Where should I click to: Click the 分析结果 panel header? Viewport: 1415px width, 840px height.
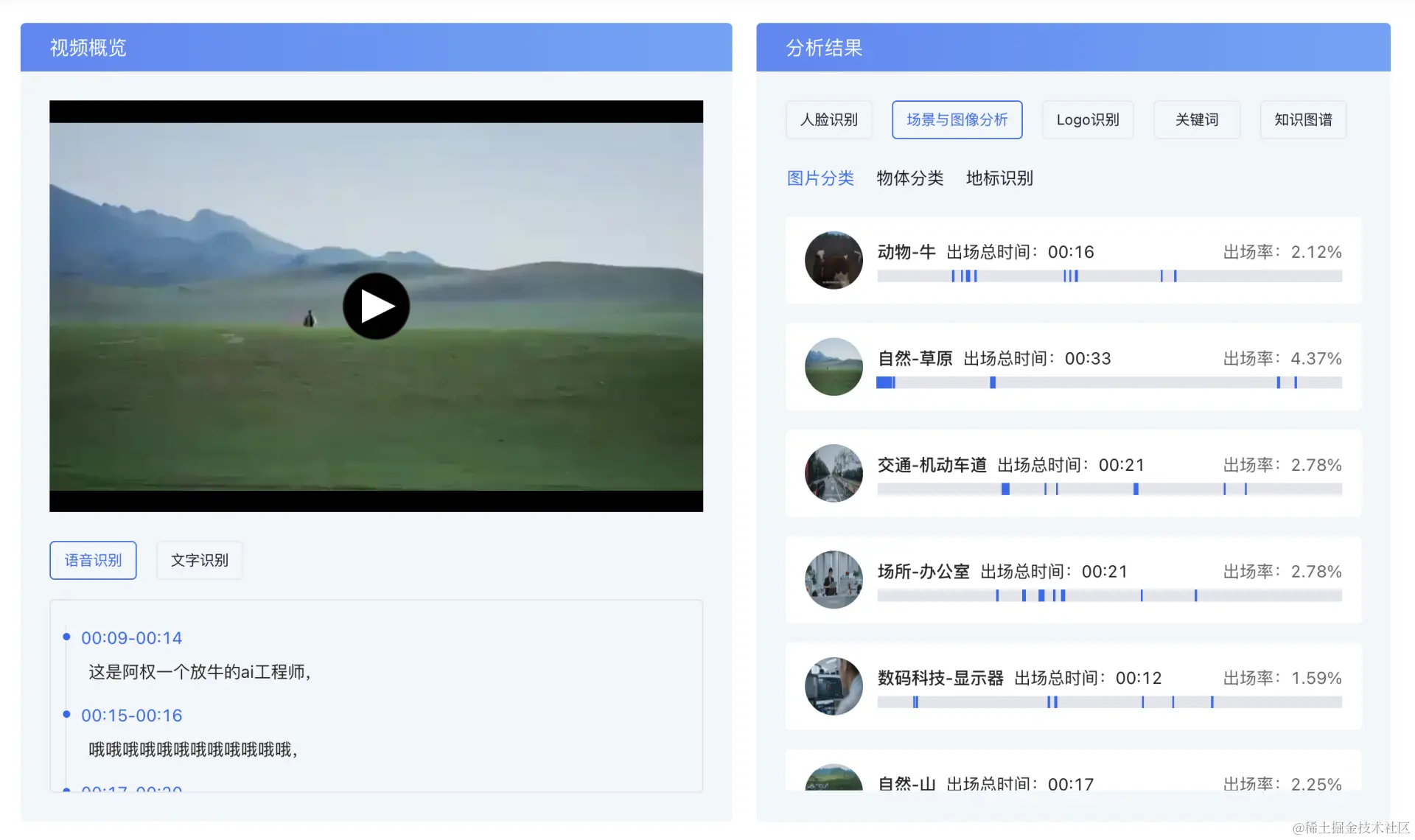[x=1073, y=47]
